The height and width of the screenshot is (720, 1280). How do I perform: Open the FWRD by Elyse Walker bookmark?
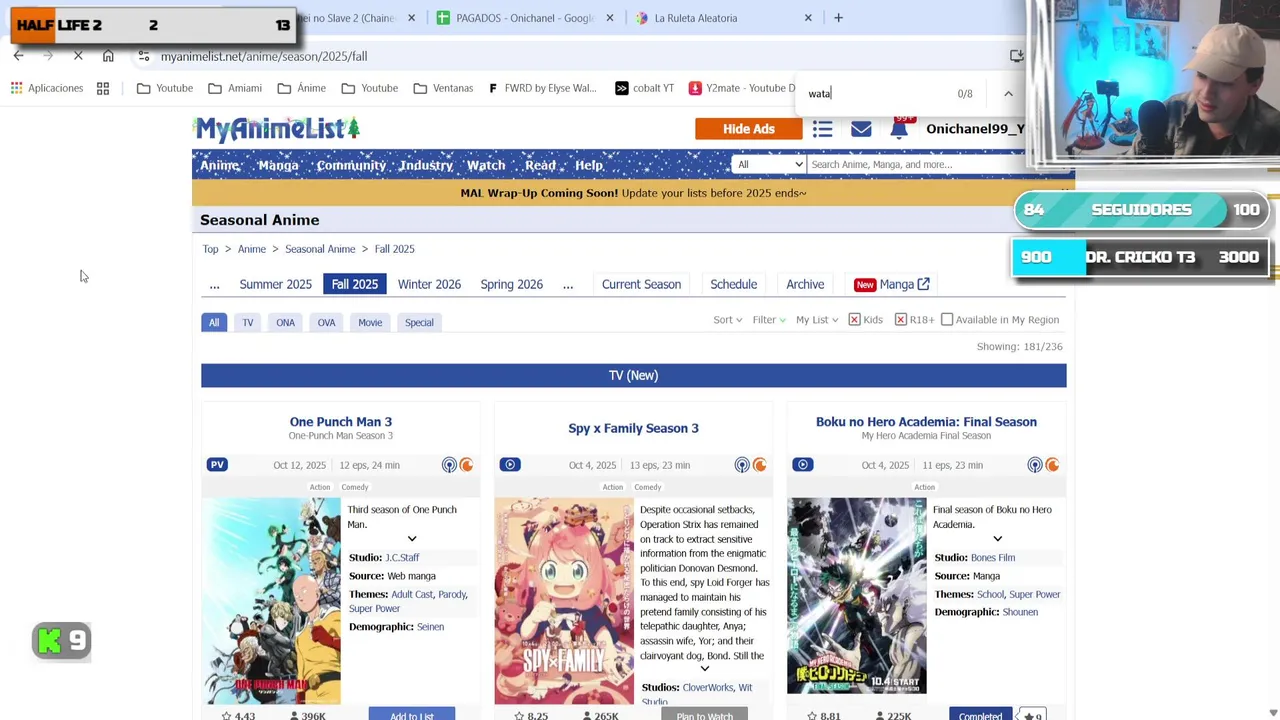click(542, 88)
